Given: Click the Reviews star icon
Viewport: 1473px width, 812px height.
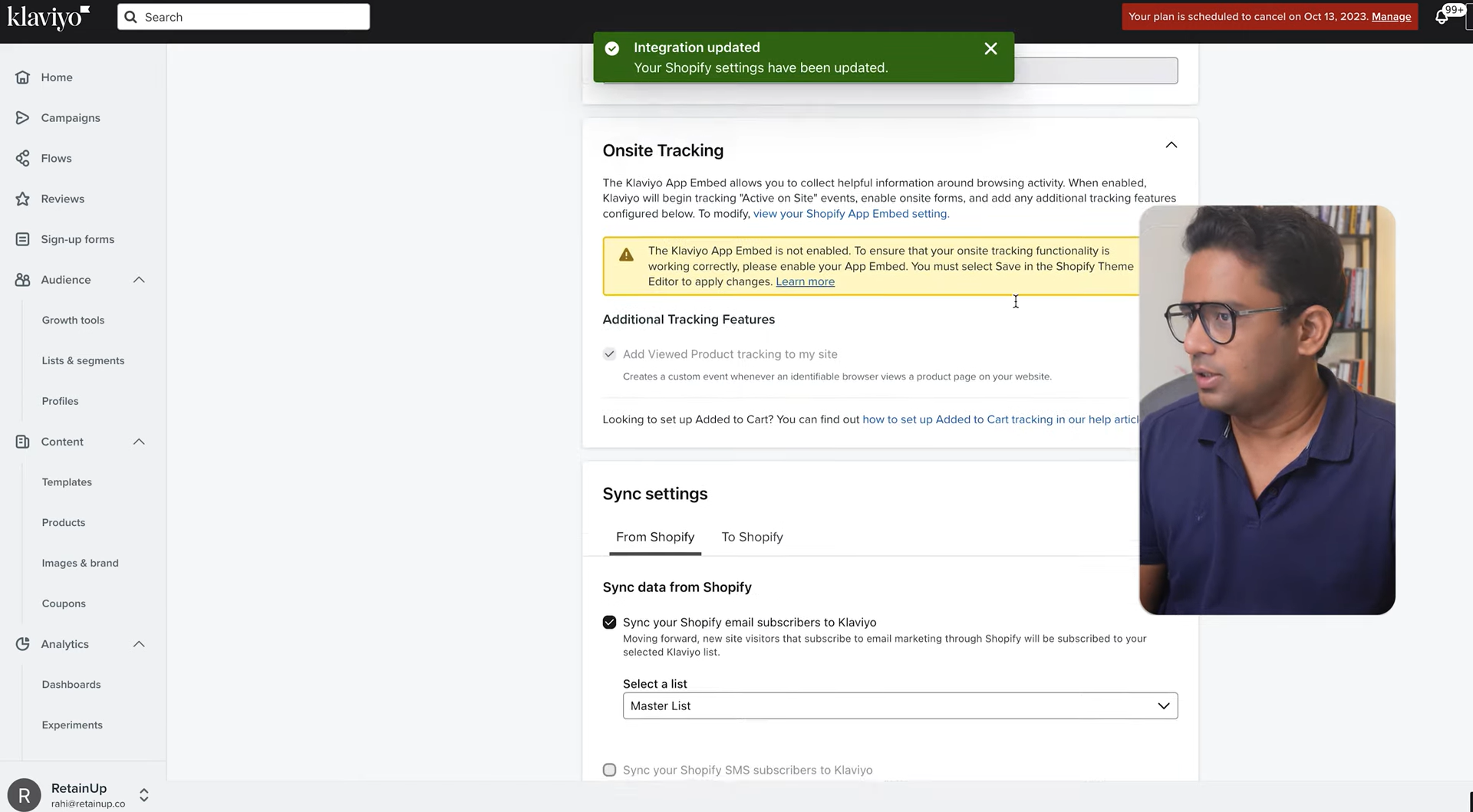Looking at the screenshot, I should tap(23, 199).
